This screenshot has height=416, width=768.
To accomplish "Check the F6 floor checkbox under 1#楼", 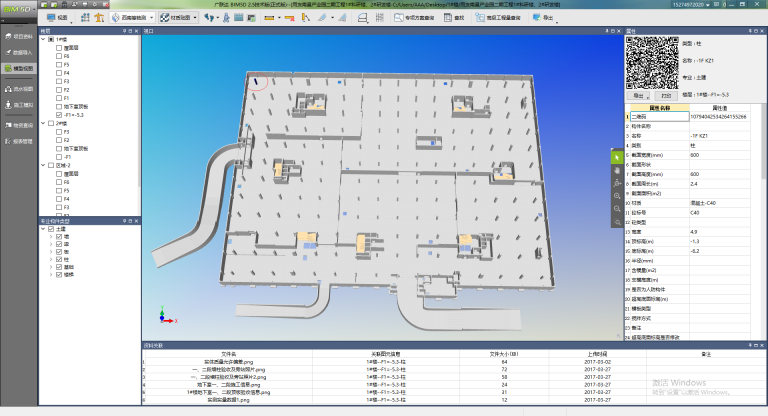I will pos(58,55).
